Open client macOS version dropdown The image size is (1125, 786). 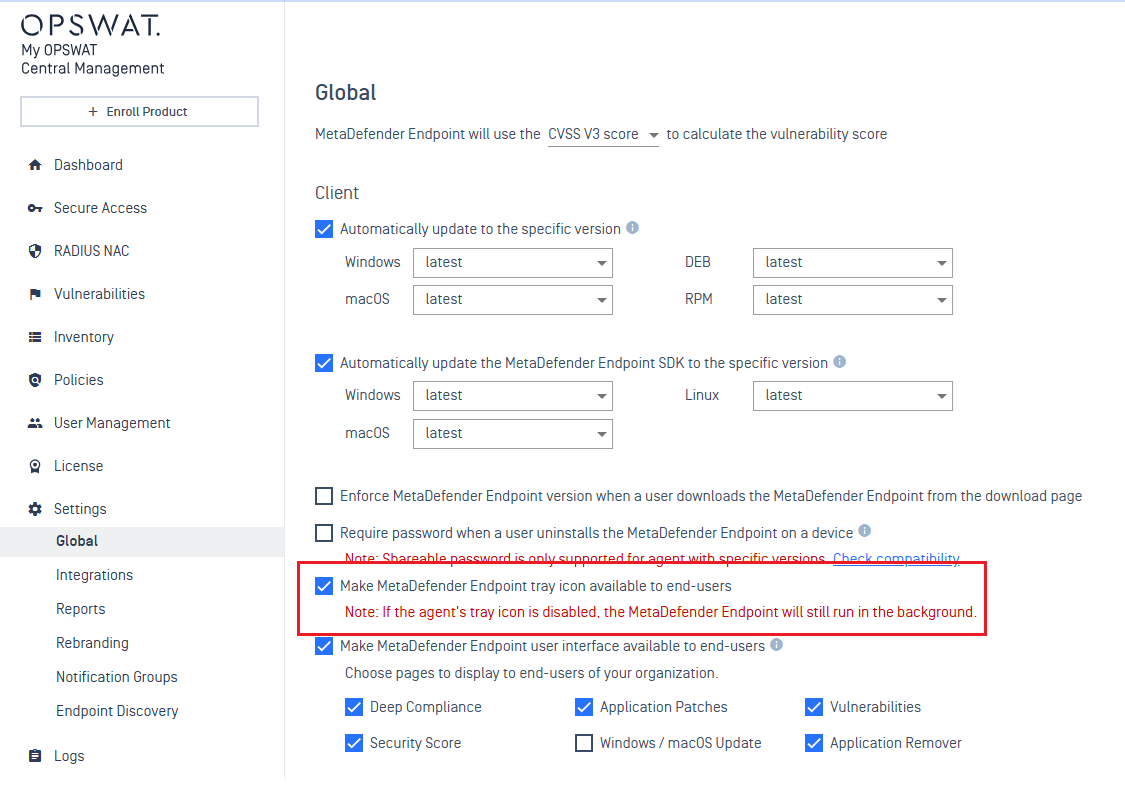coord(513,300)
